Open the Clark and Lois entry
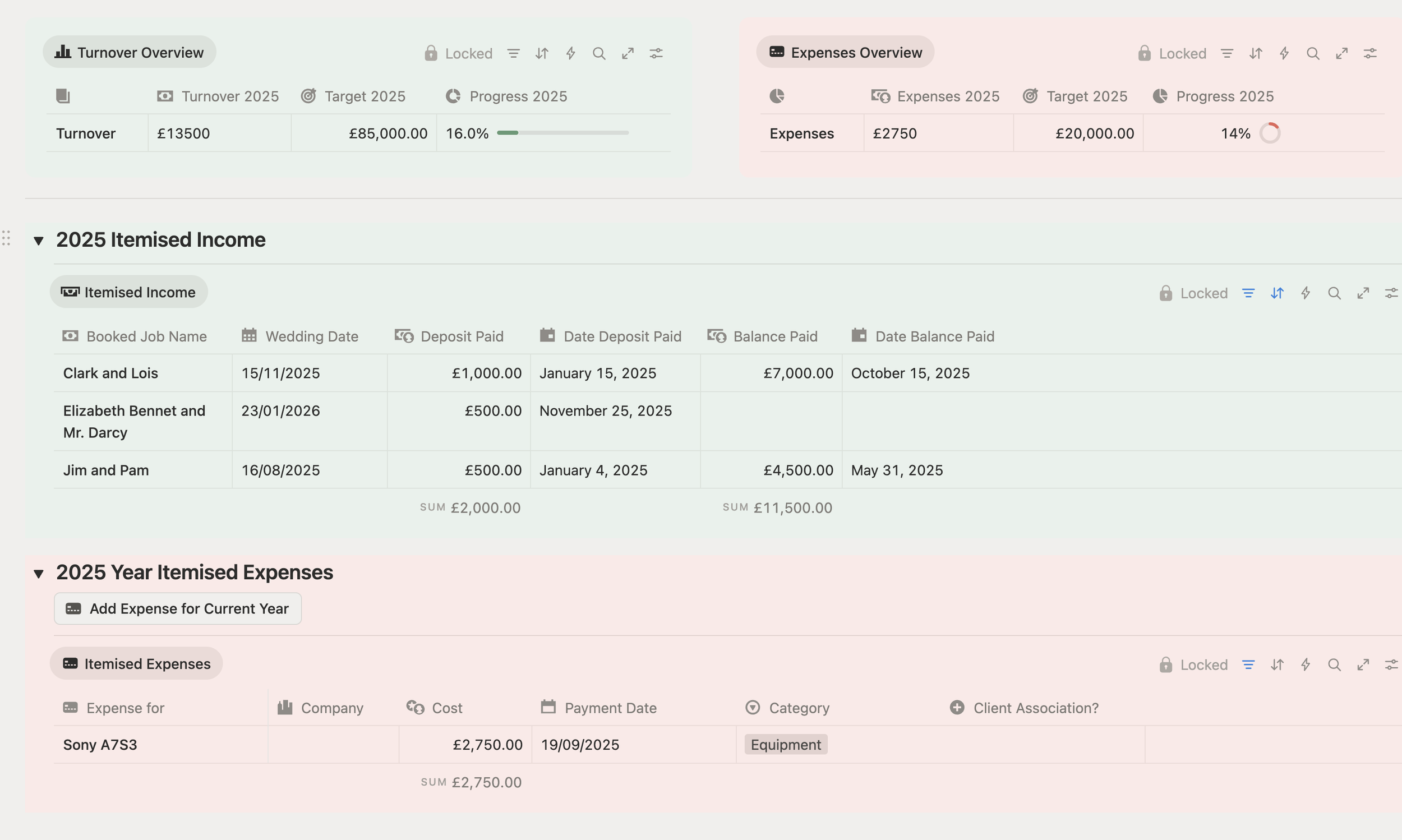Viewport: 1402px width, 840px height. [110, 373]
